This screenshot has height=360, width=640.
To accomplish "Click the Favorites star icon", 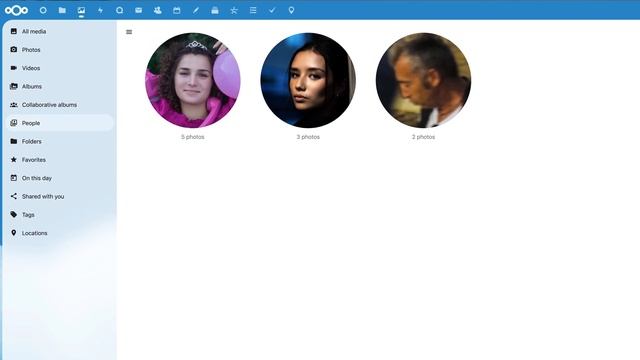I will [14, 160].
